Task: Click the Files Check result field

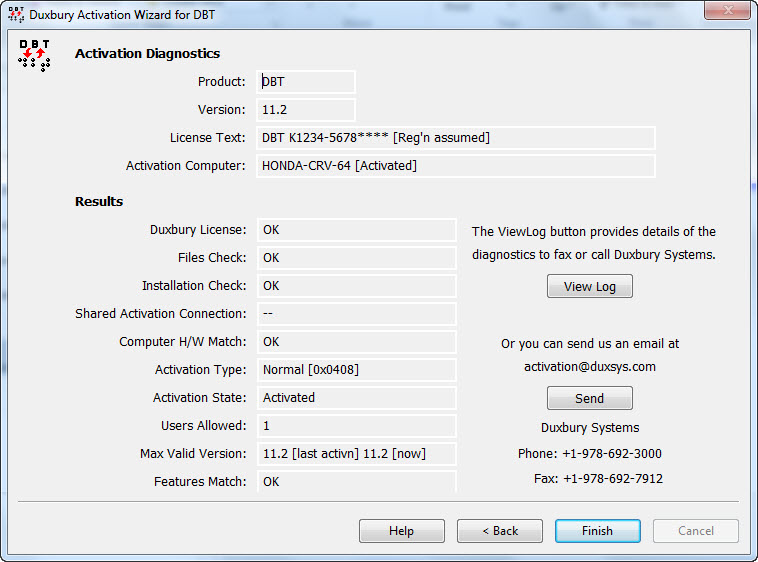Action: point(357,258)
